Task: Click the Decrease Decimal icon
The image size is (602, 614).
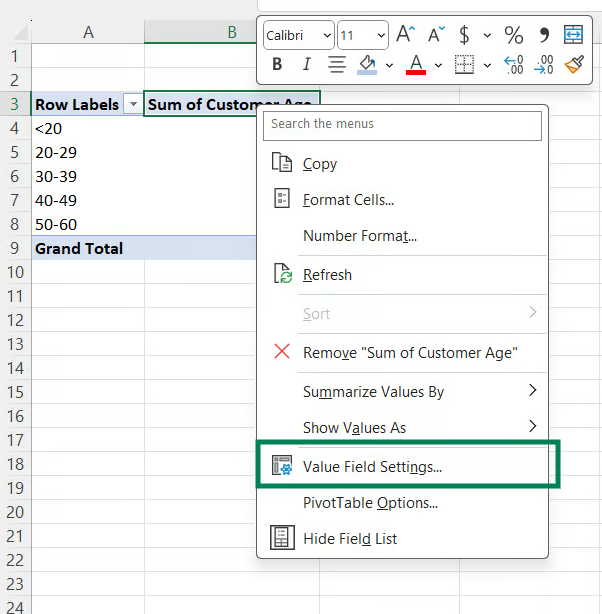Action: tap(543, 65)
